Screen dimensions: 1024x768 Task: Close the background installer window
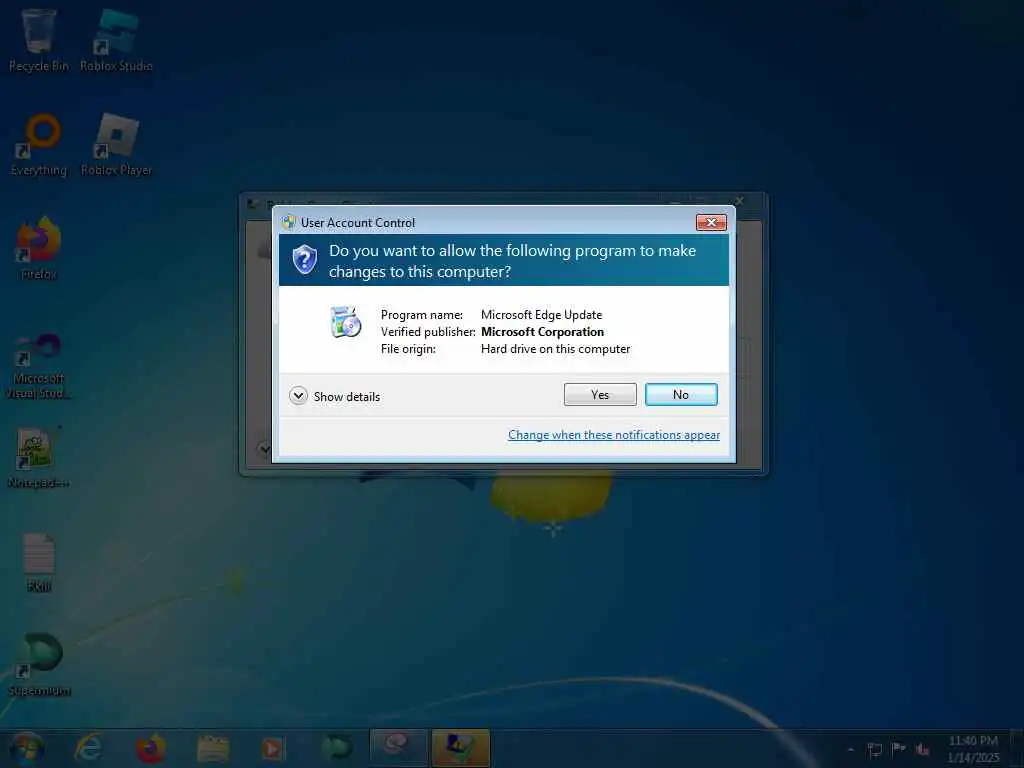[739, 201]
